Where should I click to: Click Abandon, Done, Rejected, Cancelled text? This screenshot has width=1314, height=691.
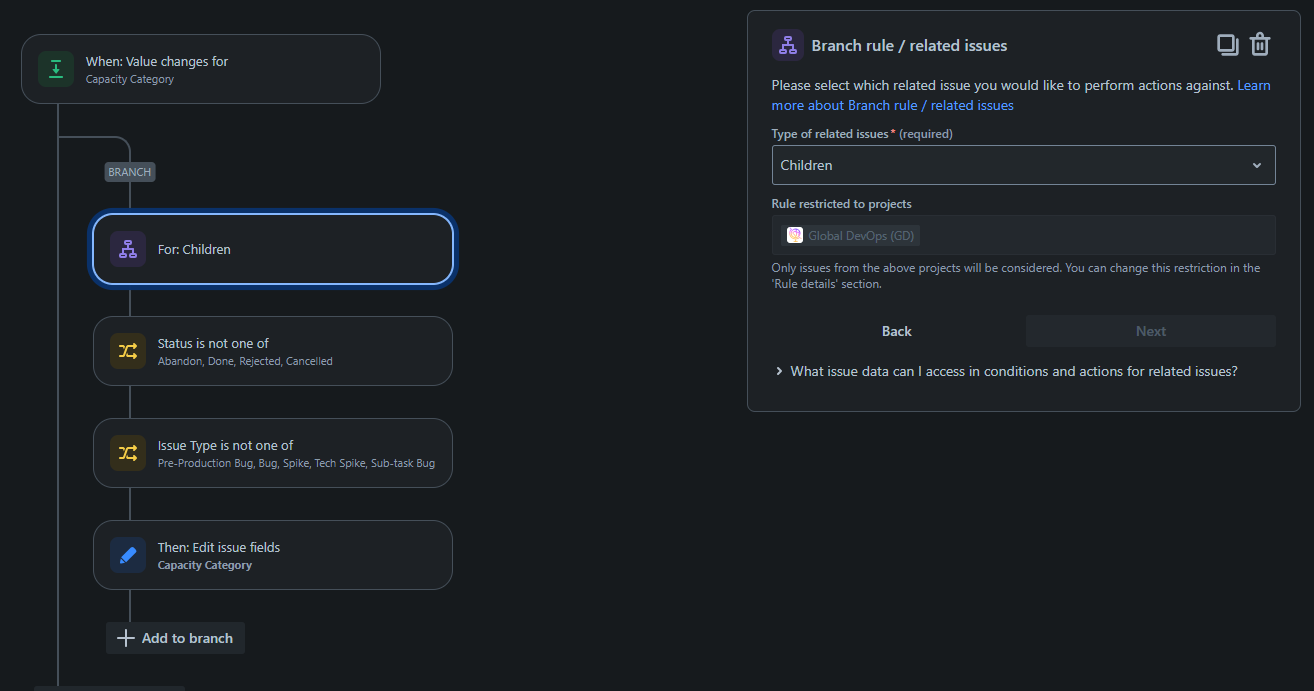click(x=245, y=361)
